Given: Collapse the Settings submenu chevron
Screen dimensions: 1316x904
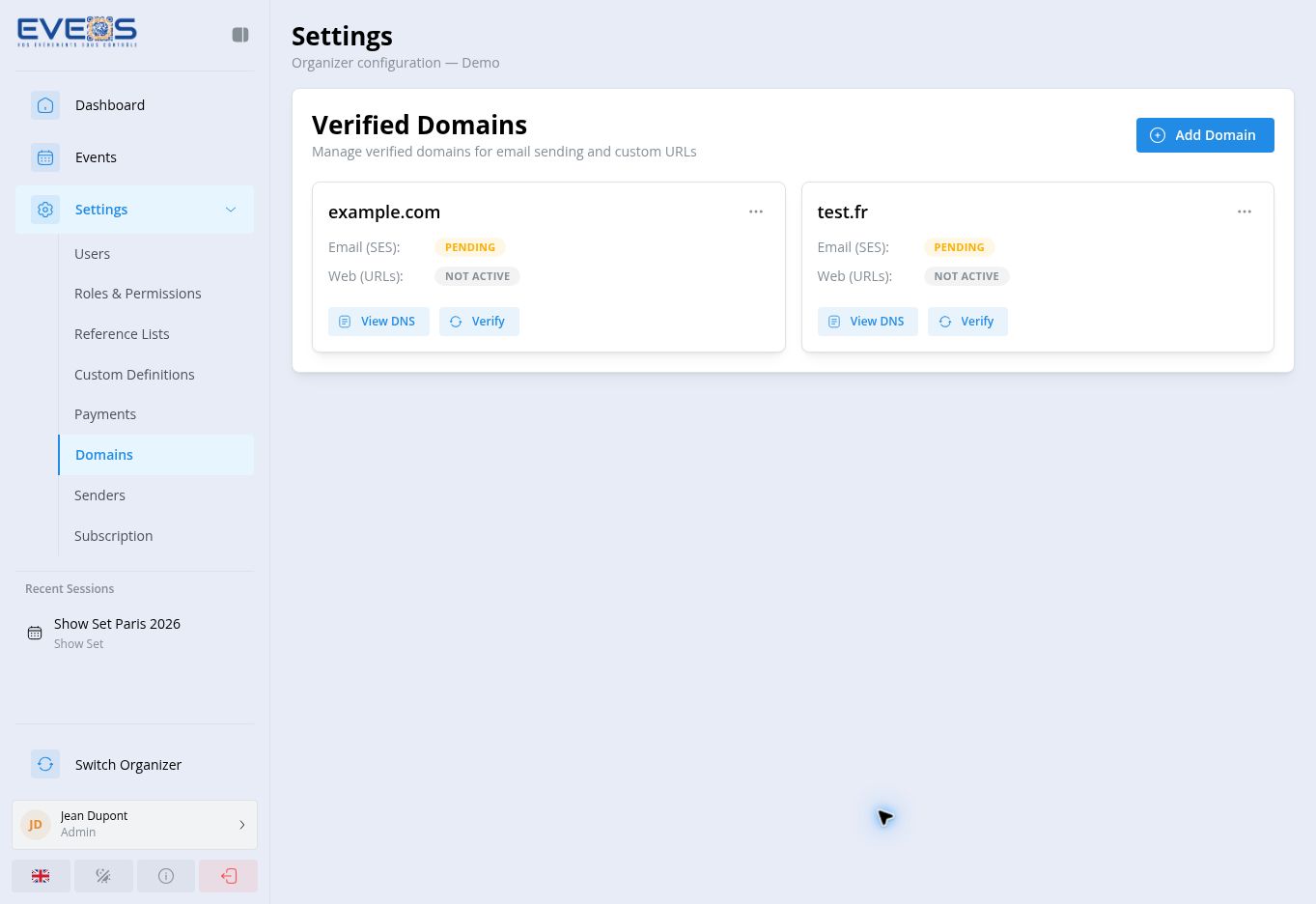Looking at the screenshot, I should (231, 210).
